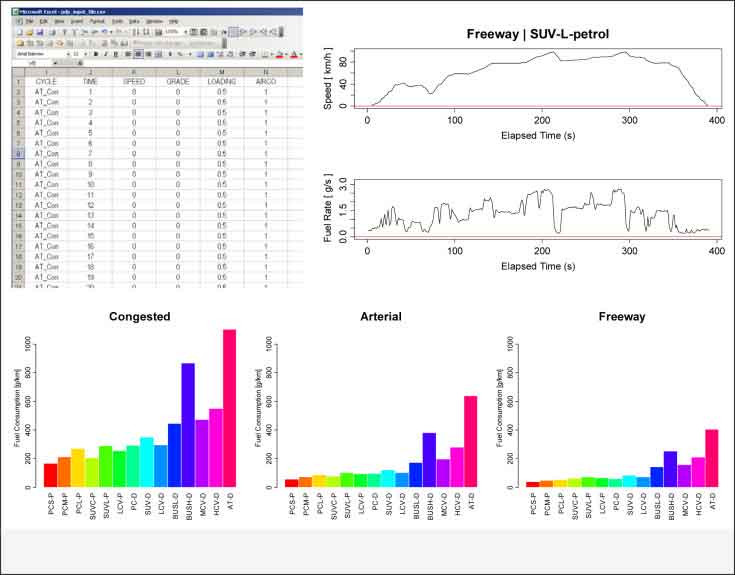
Task: Click the Font Color red swatch button
Action: pos(293,54)
